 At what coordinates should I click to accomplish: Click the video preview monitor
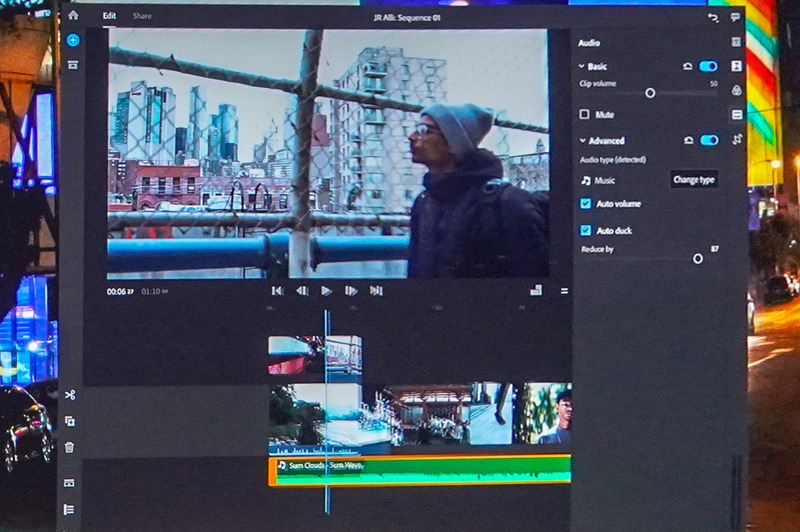(x=328, y=153)
